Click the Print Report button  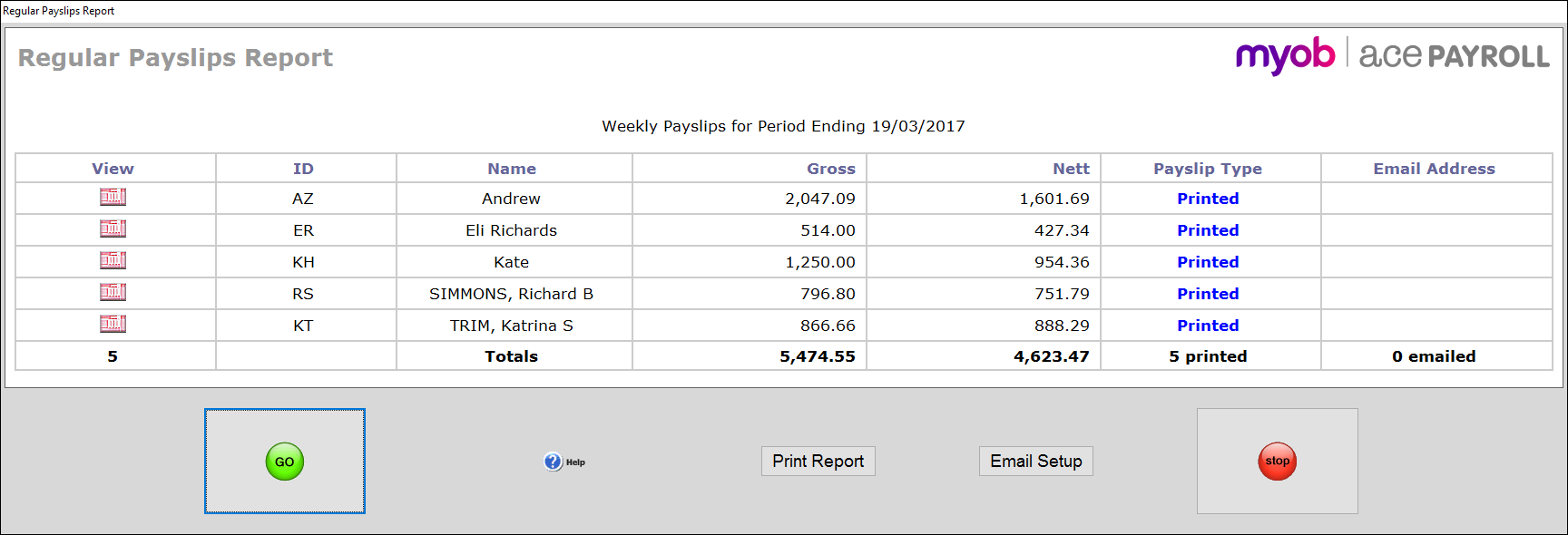click(x=818, y=462)
